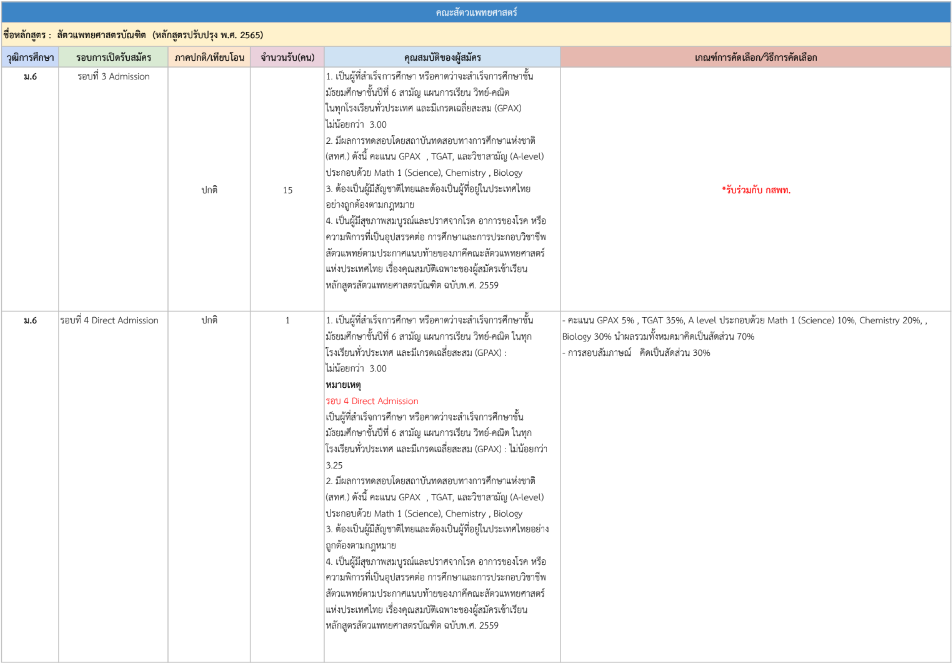Click the cell showing 15 seats

click(287, 189)
